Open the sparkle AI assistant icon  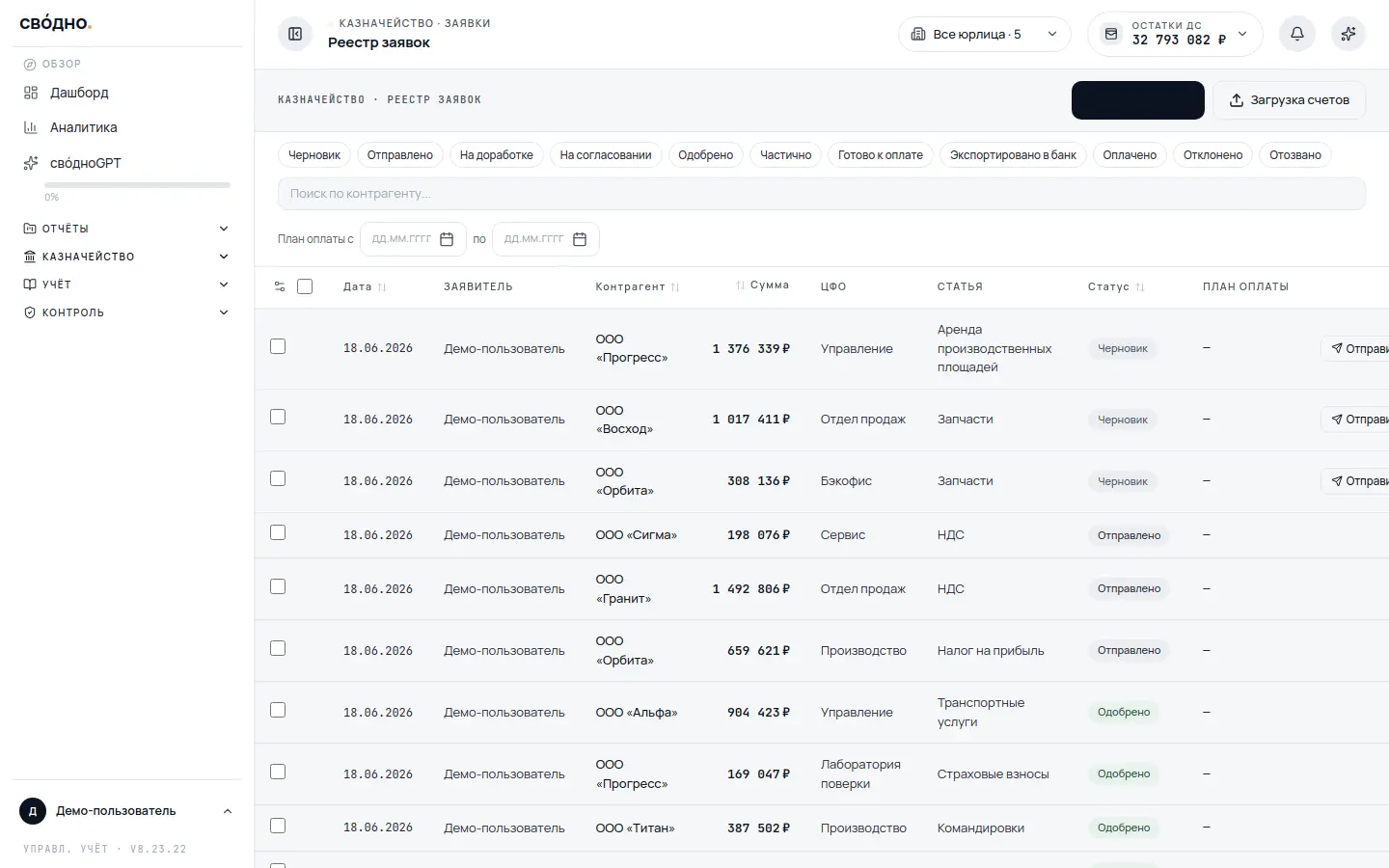[1348, 34]
